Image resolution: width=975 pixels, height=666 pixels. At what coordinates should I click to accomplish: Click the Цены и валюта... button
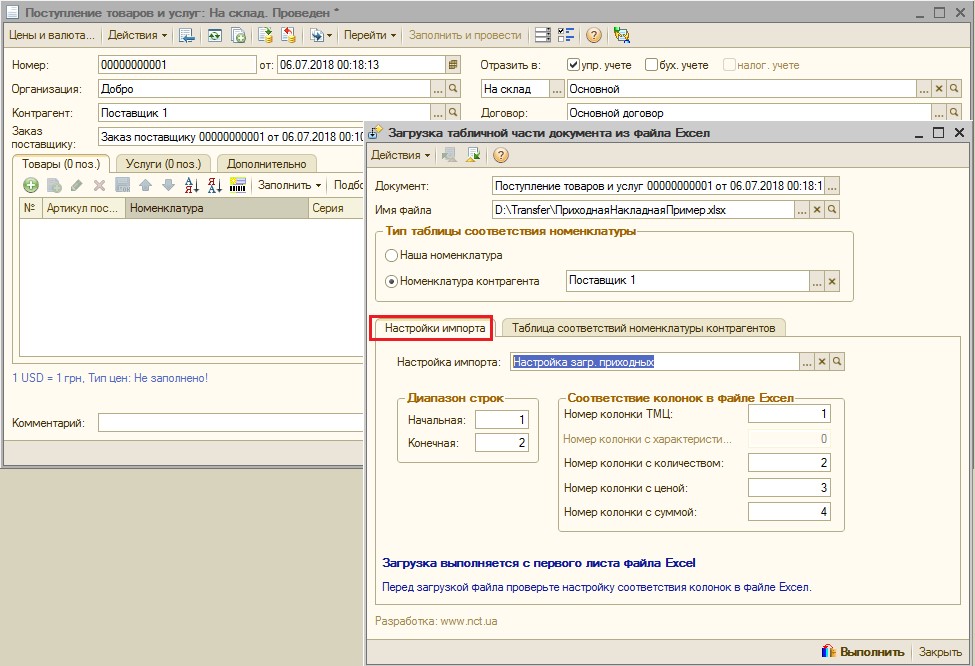(x=52, y=35)
